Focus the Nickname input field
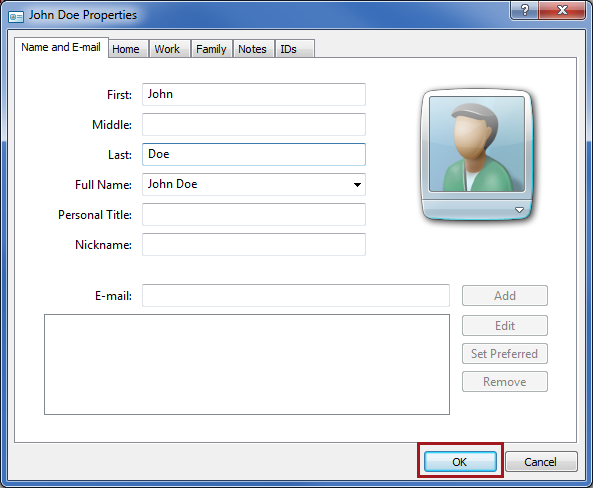The height and width of the screenshot is (488, 593). point(254,244)
